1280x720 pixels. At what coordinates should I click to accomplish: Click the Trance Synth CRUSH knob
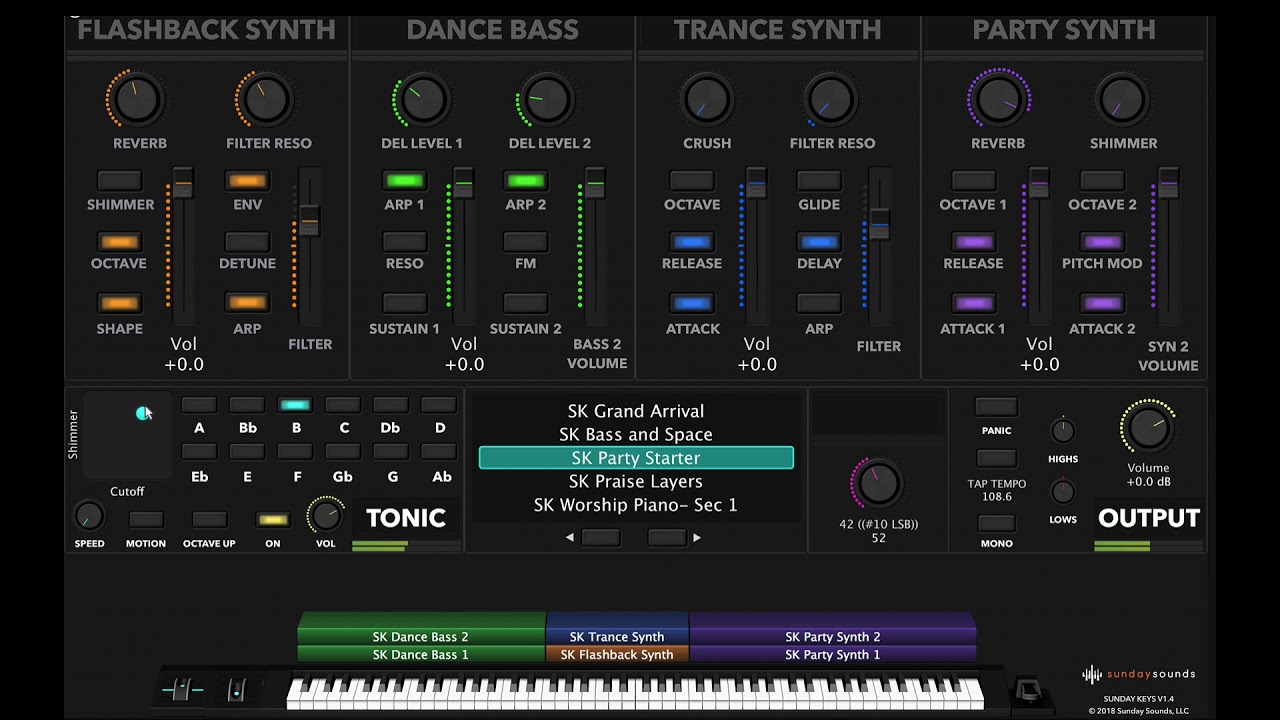point(707,99)
